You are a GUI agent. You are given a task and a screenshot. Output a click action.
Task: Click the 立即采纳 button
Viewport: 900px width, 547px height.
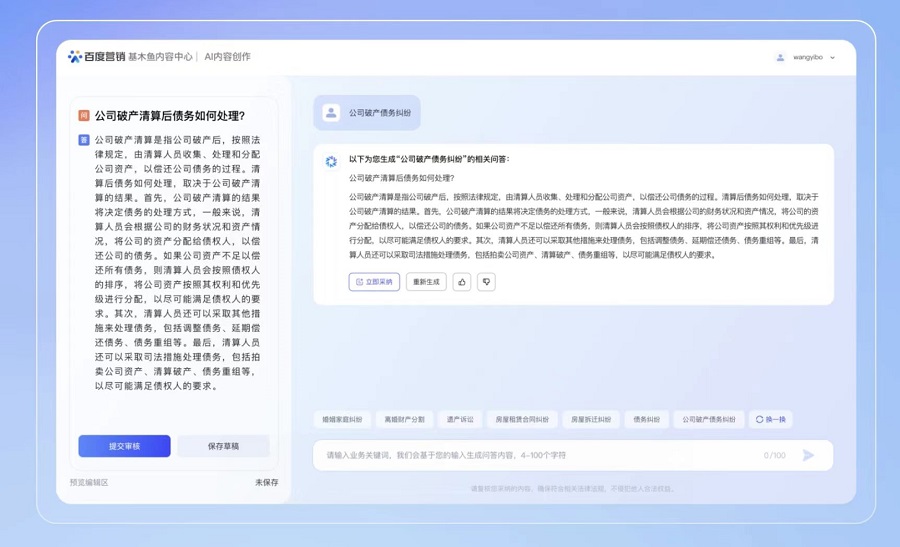pos(374,282)
